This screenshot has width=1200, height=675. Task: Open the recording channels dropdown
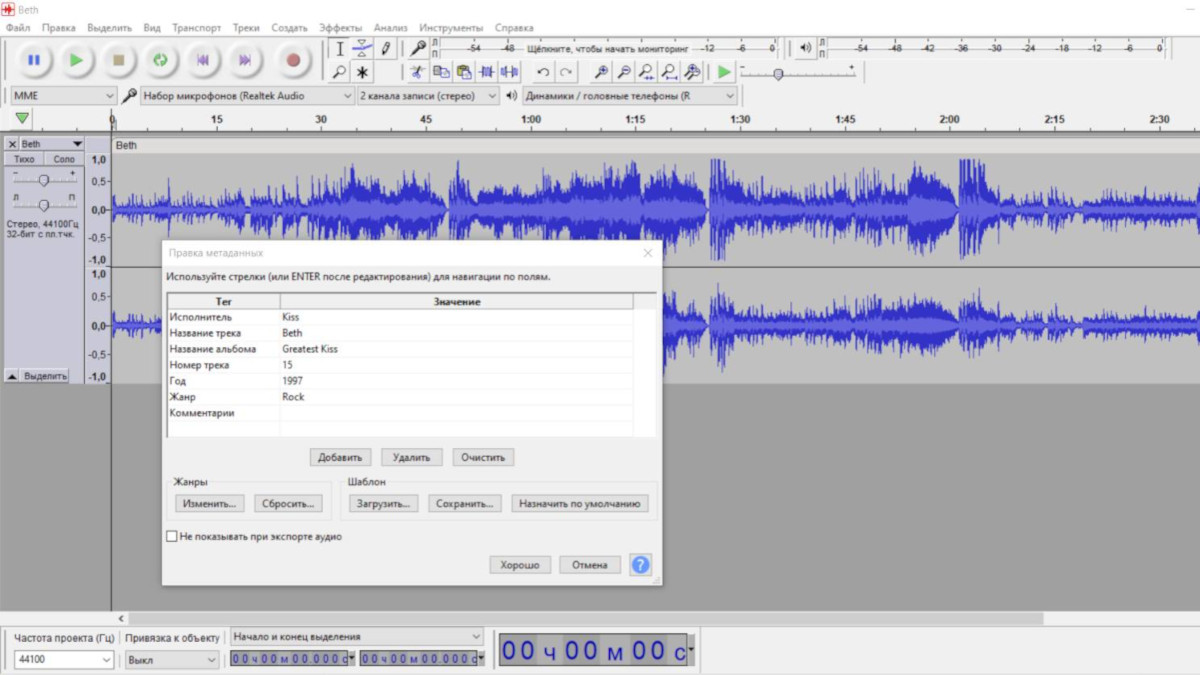(427, 96)
